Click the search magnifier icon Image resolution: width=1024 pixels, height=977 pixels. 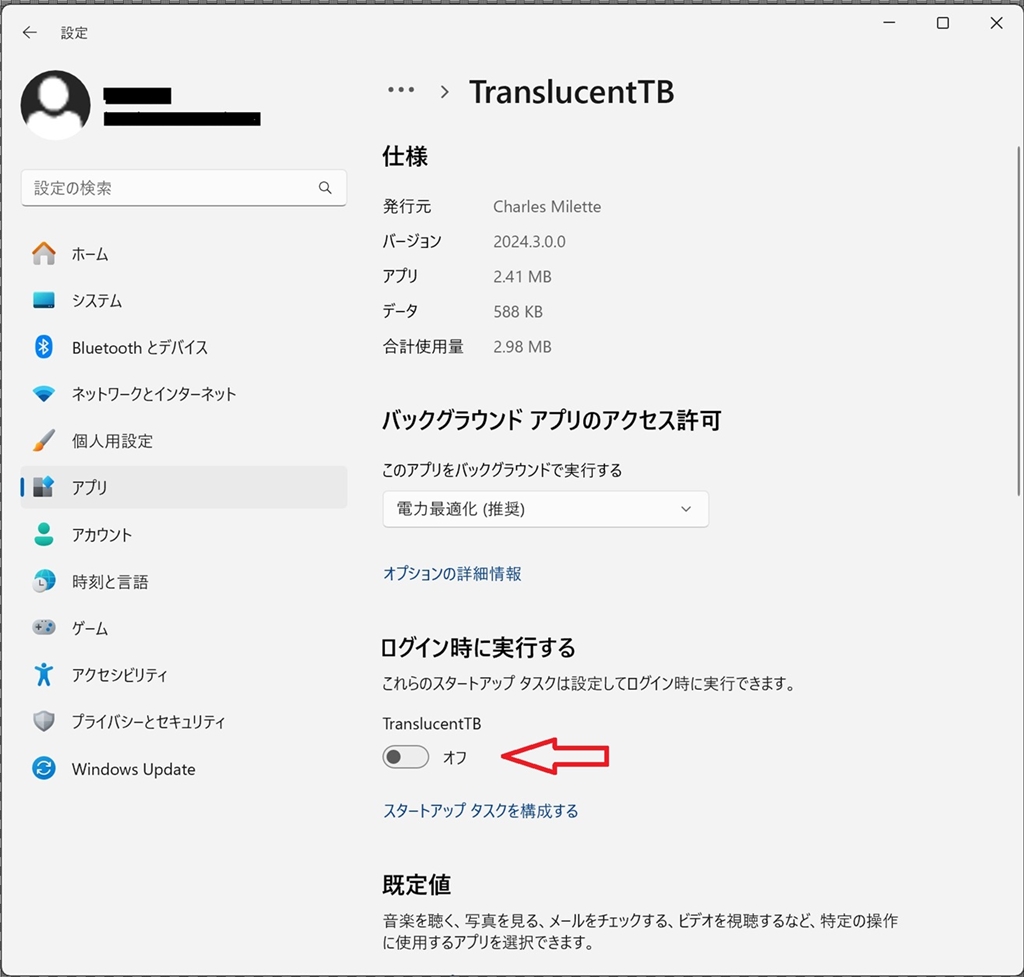(x=325, y=188)
